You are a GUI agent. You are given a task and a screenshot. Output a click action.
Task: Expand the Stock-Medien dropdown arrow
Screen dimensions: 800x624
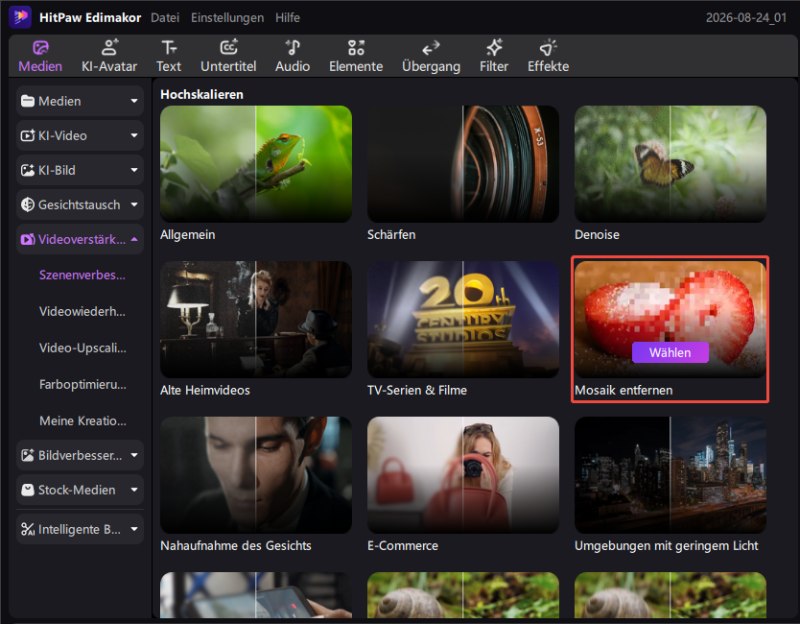pos(134,490)
